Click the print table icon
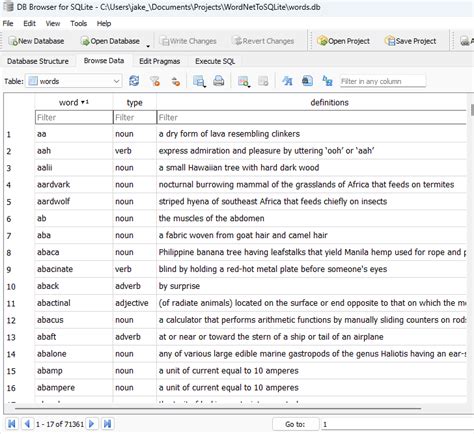 [219, 81]
